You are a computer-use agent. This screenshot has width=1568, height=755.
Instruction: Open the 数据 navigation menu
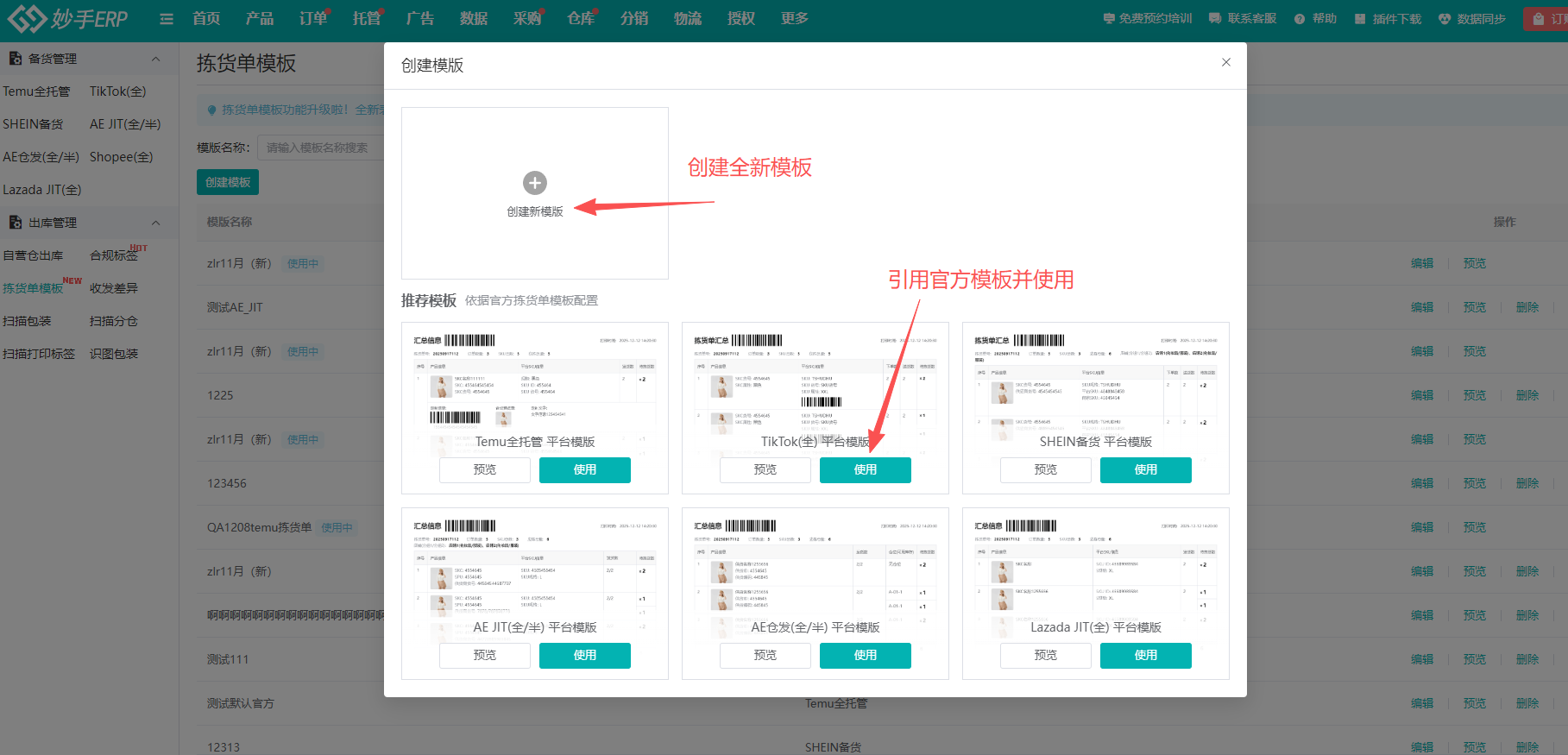(x=474, y=18)
